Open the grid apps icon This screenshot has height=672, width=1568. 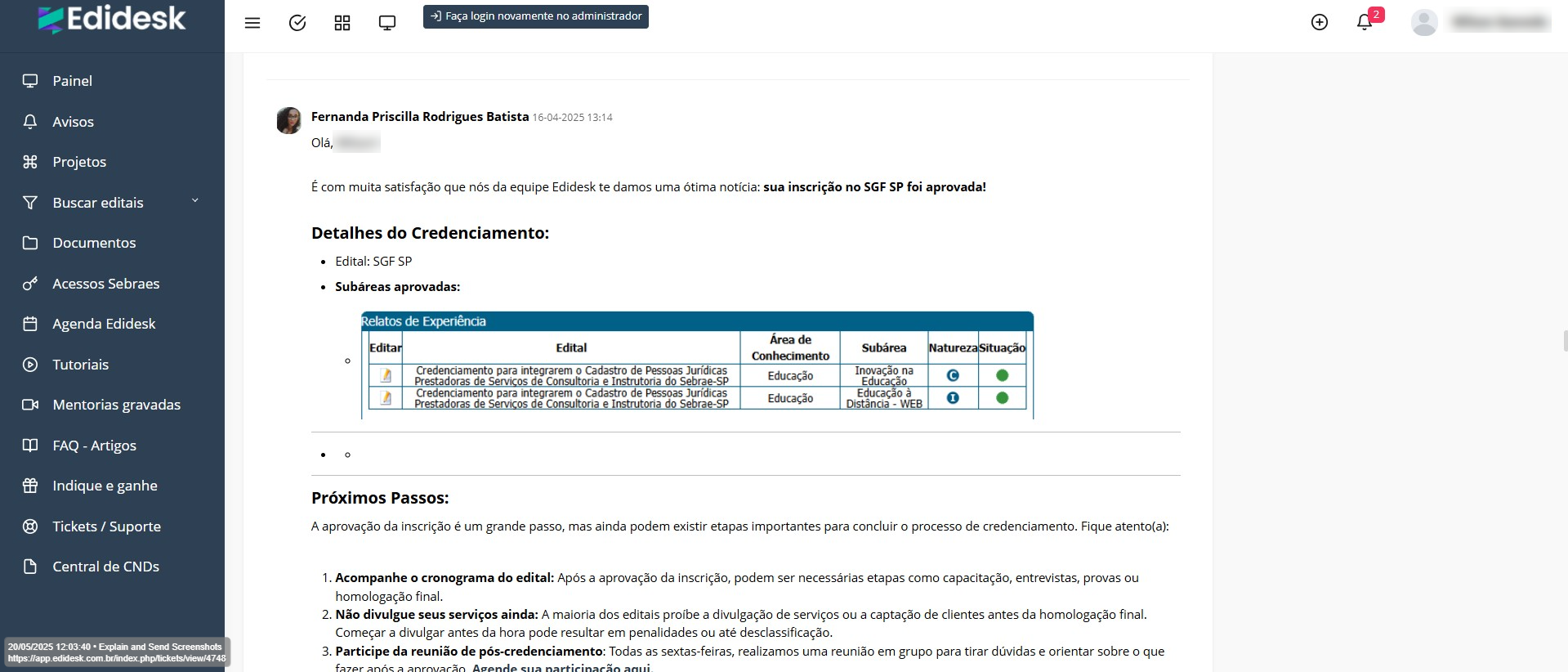[342, 23]
